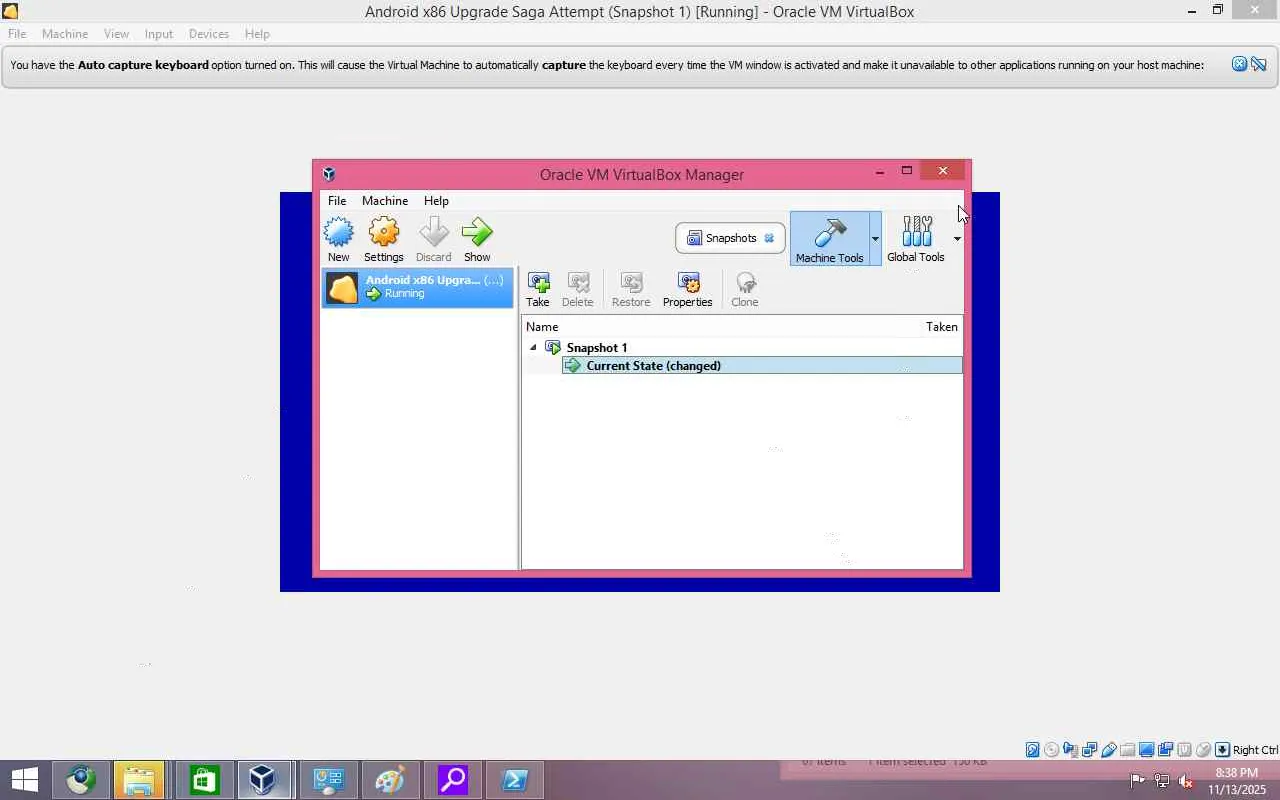Click the Action Center flag tray icon
The height and width of the screenshot is (800, 1280).
pyautogui.click(x=1138, y=781)
